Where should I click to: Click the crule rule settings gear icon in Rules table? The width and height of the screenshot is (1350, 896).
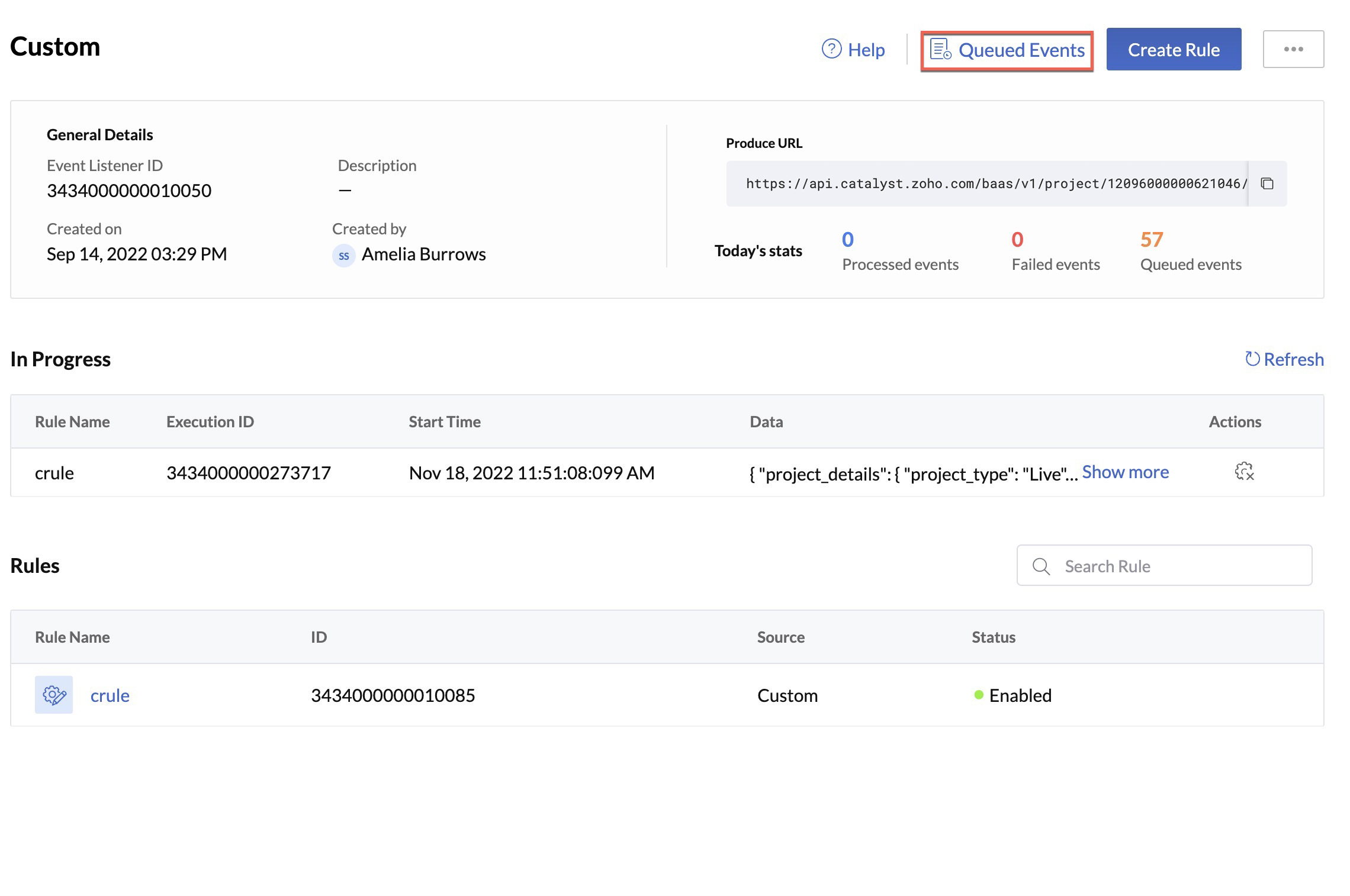click(x=53, y=694)
